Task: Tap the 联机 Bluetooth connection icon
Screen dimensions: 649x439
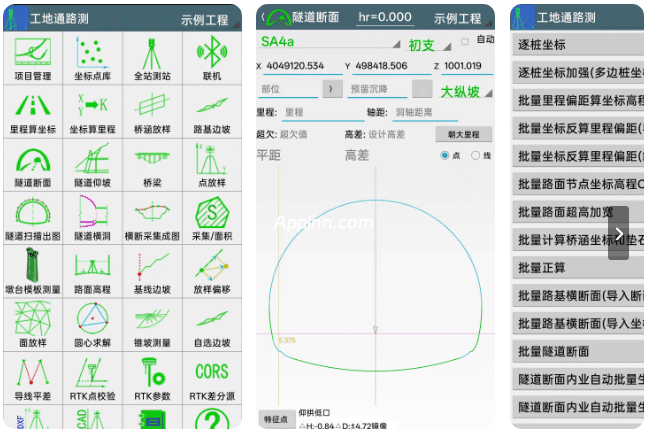Action: pos(212,58)
